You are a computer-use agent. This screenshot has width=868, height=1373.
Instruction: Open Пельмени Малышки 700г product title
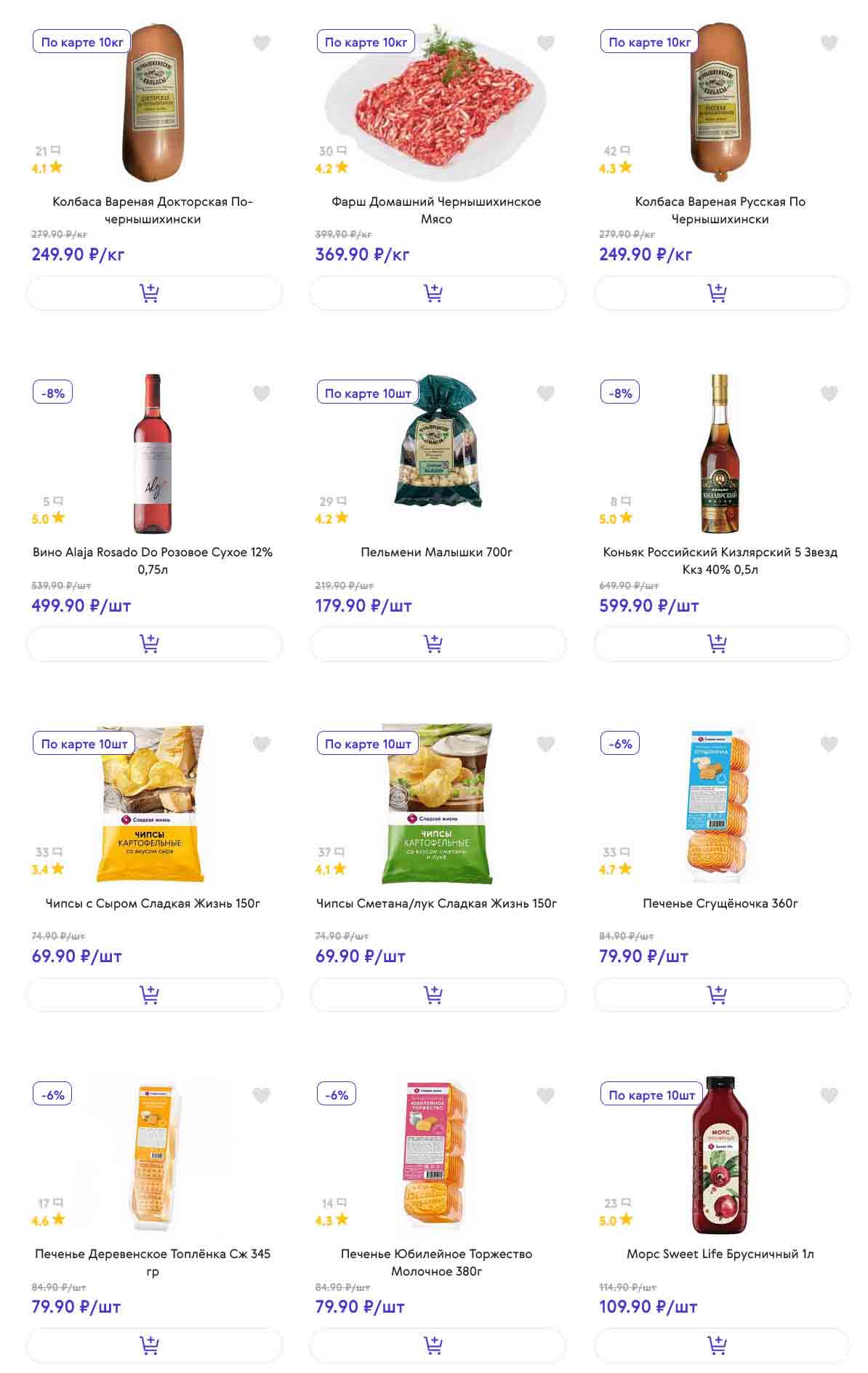(x=436, y=552)
